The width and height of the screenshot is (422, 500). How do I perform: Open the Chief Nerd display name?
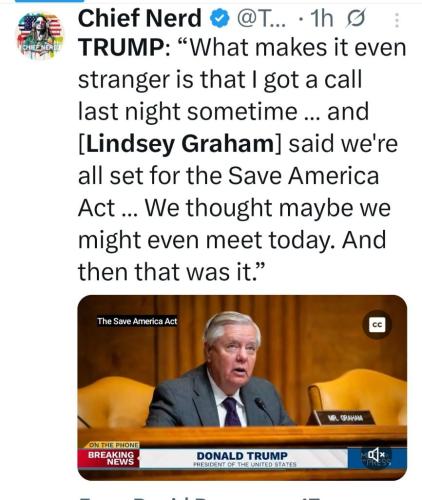pyautogui.click(x=140, y=18)
